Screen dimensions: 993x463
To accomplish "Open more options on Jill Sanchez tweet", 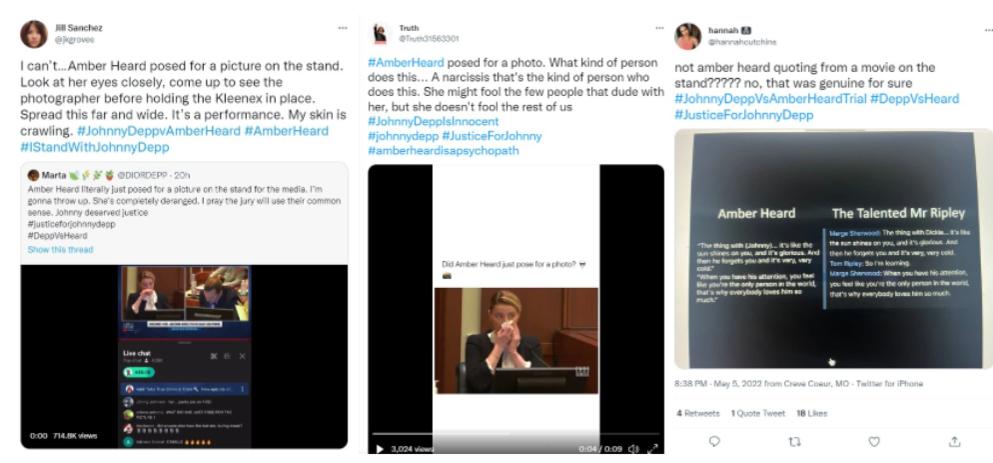I will click(x=343, y=29).
